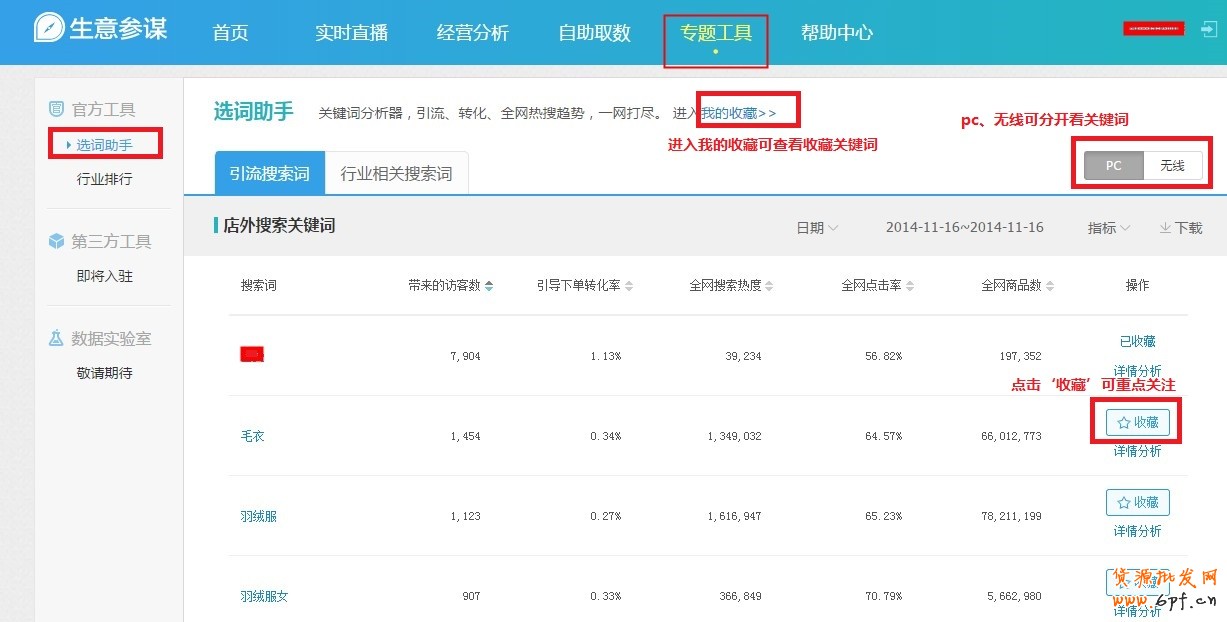
Task: Open 我的收藏 link
Action: point(738,113)
